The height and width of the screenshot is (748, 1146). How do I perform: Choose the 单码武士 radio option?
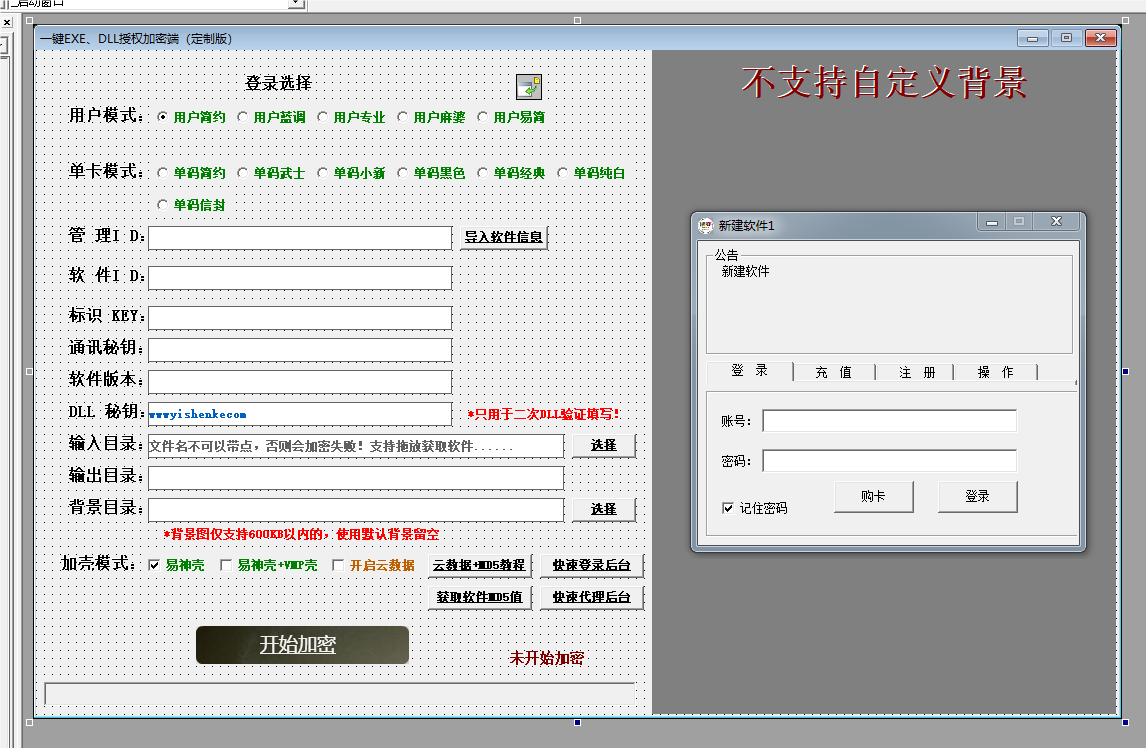243,173
